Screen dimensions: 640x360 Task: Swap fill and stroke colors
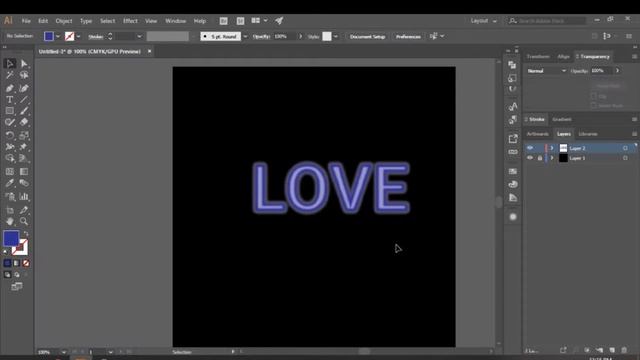pos(26,234)
